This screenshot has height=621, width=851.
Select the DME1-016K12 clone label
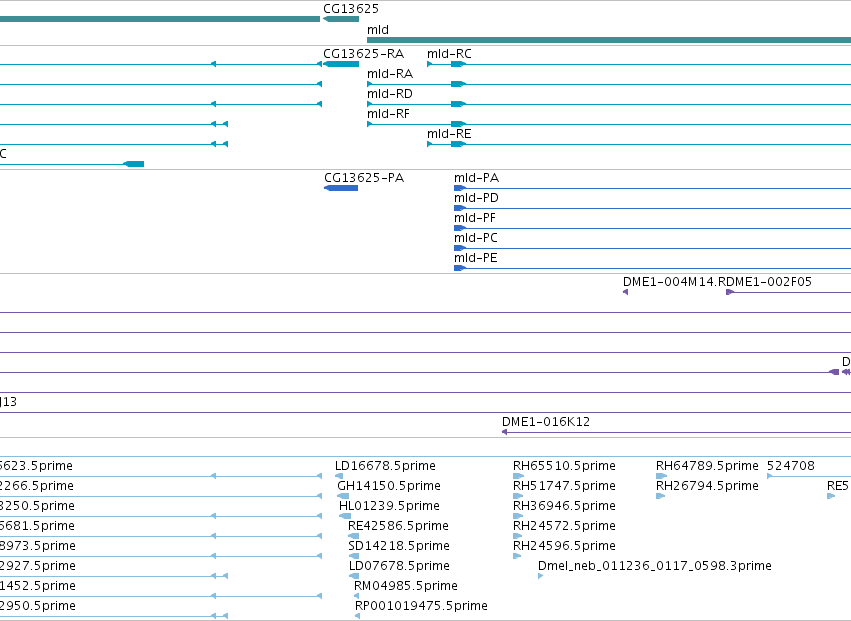pyautogui.click(x=545, y=422)
